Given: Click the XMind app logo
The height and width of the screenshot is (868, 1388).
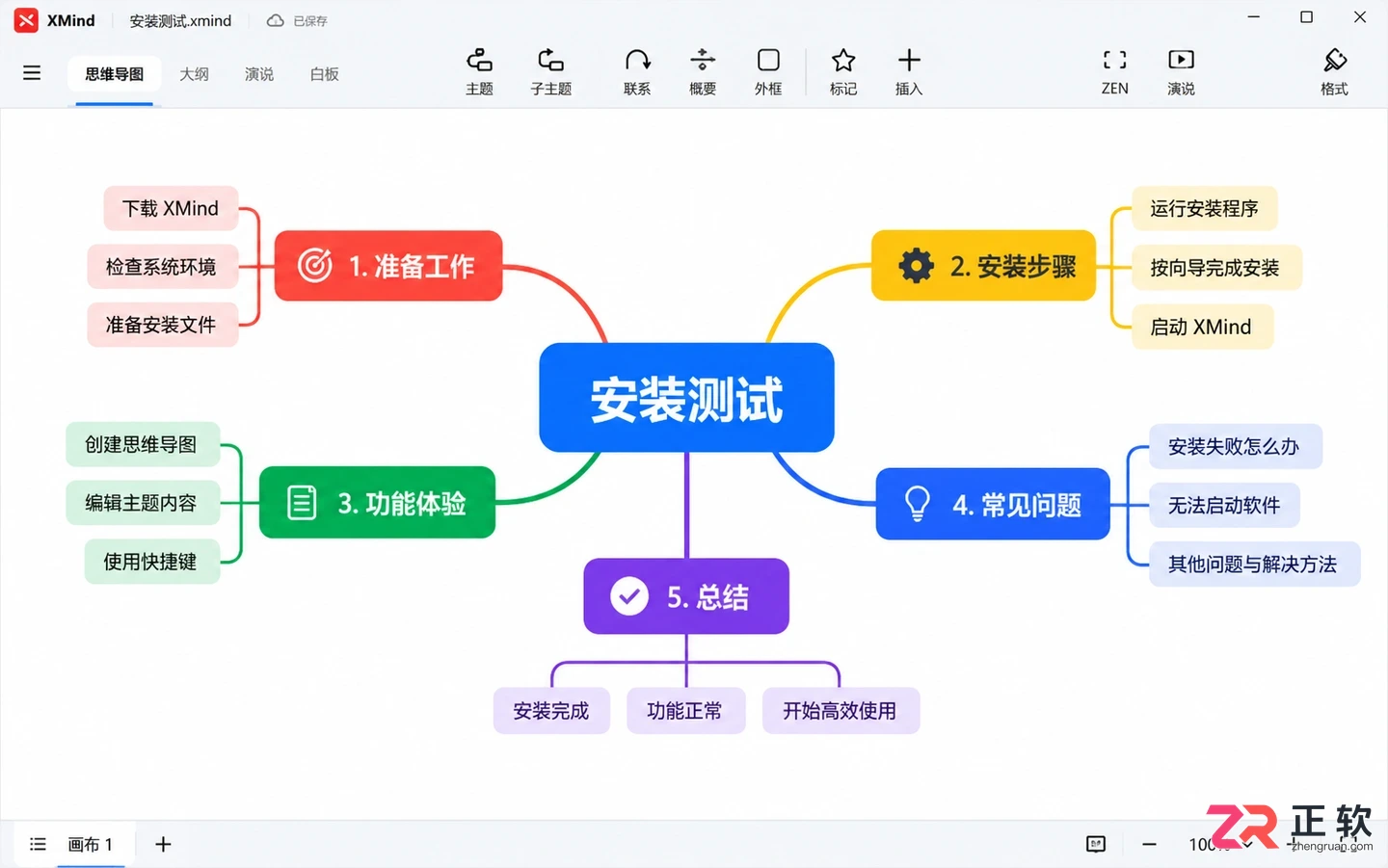Looking at the screenshot, I should pos(26,20).
